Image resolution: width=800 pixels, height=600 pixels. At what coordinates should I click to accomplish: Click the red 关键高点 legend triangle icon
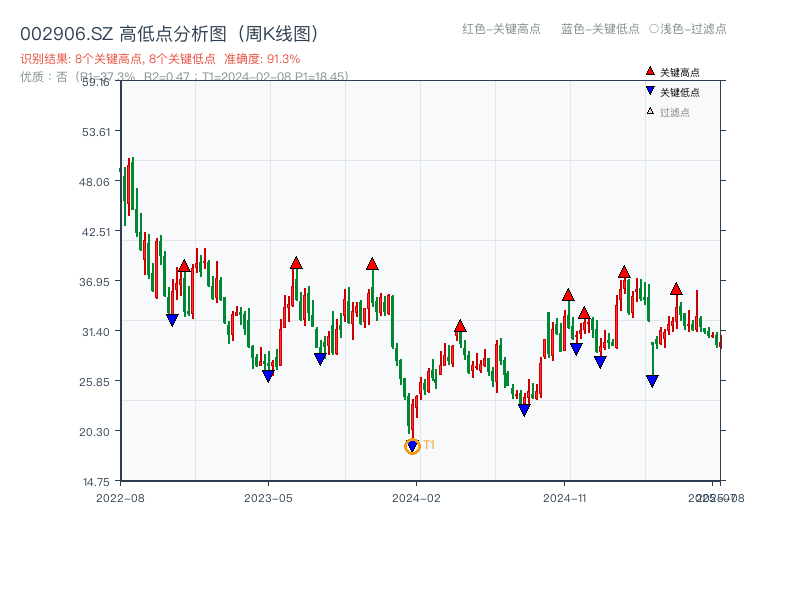point(650,71)
